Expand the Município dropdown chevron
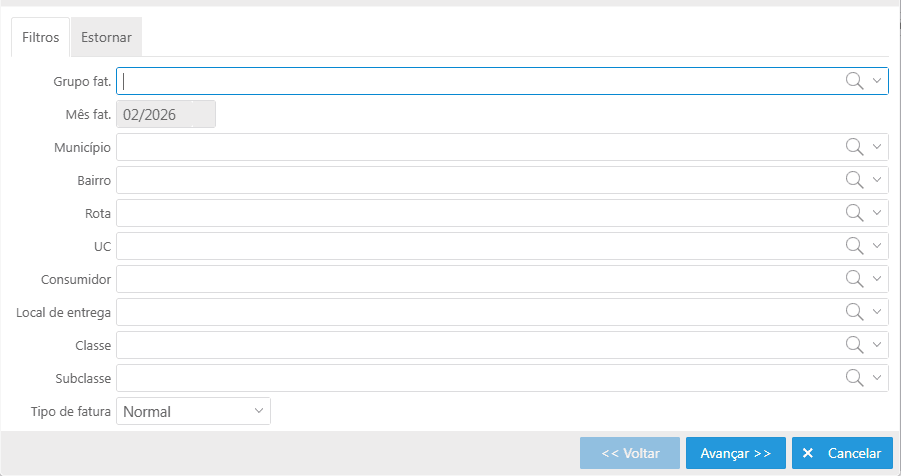 tap(877, 147)
